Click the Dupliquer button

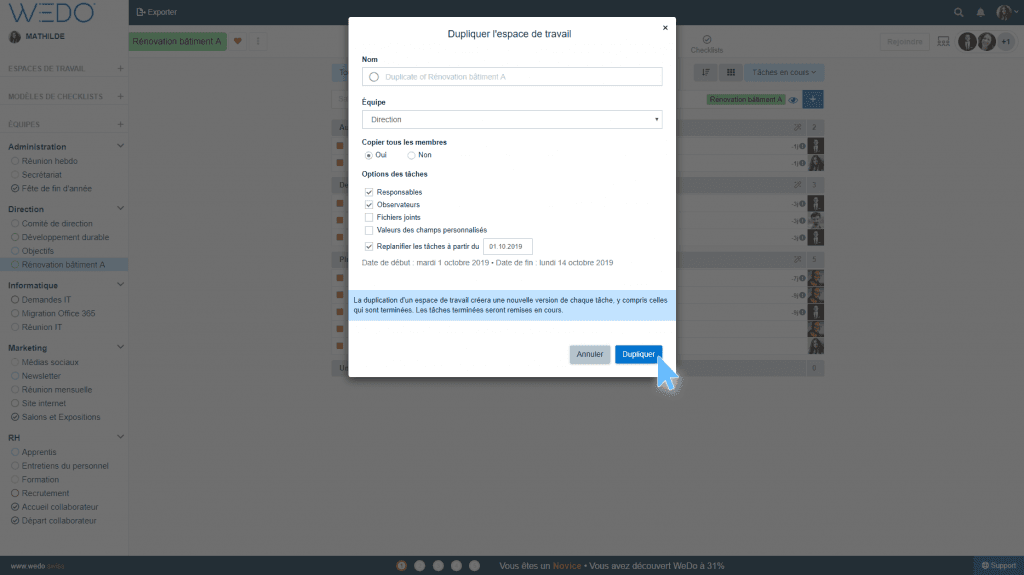(x=638, y=354)
